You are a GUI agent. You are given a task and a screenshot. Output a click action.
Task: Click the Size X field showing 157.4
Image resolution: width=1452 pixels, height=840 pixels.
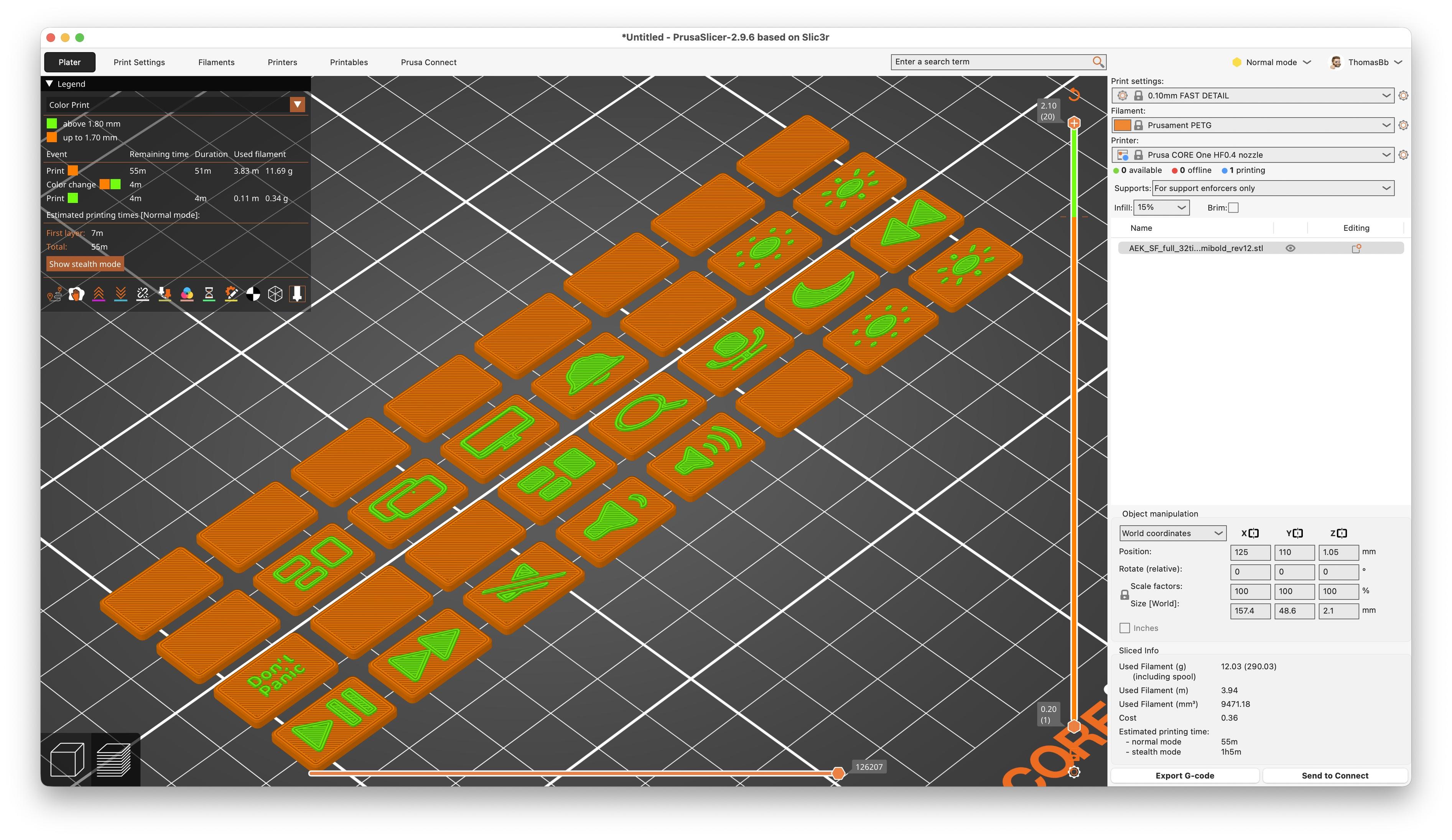tap(1250, 611)
